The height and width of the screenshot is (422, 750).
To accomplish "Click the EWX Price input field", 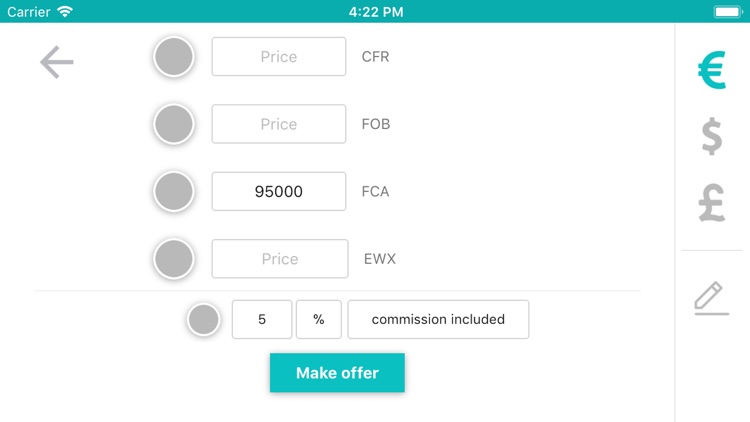I will click(280, 259).
